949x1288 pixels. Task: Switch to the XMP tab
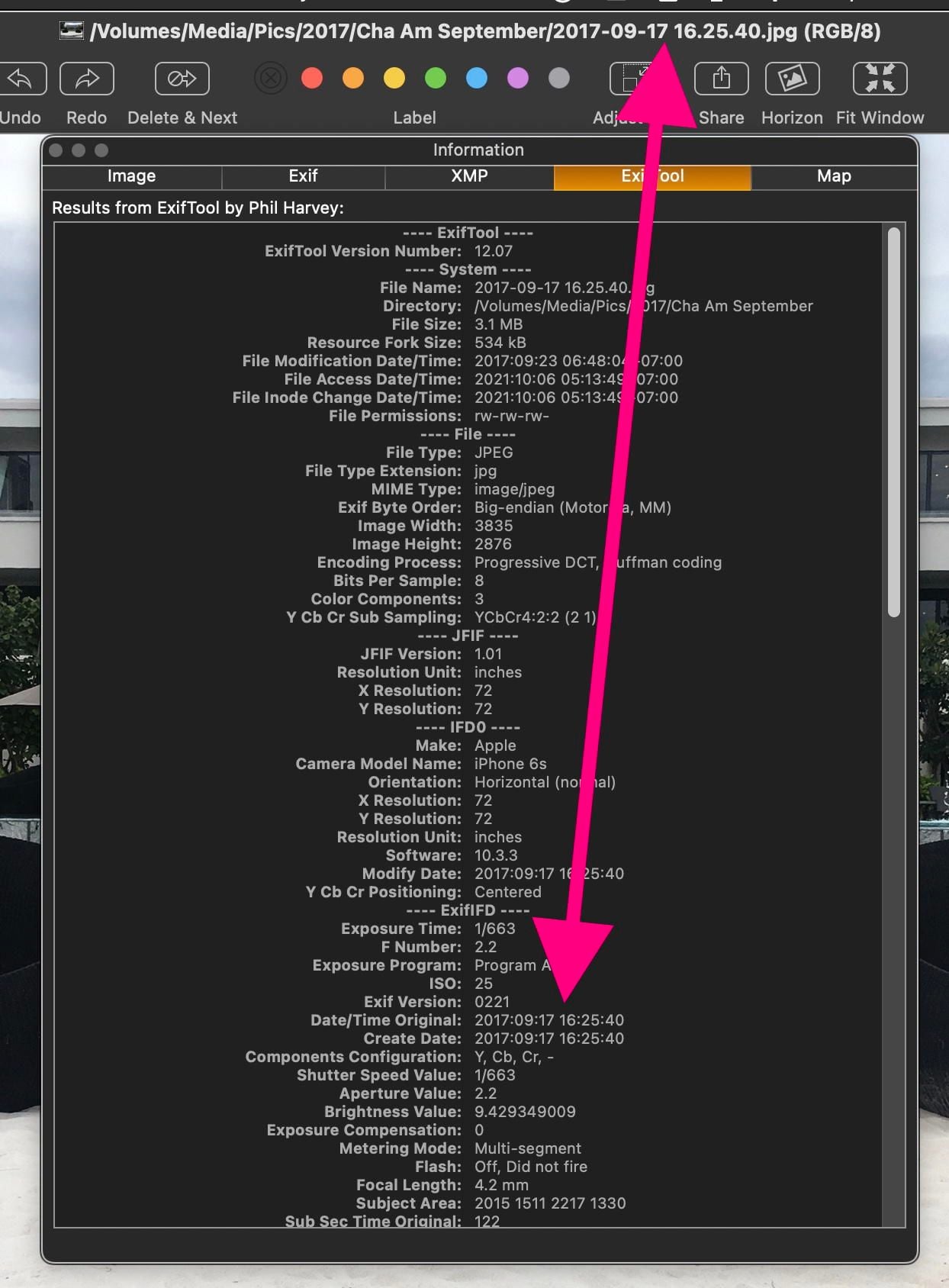469,176
